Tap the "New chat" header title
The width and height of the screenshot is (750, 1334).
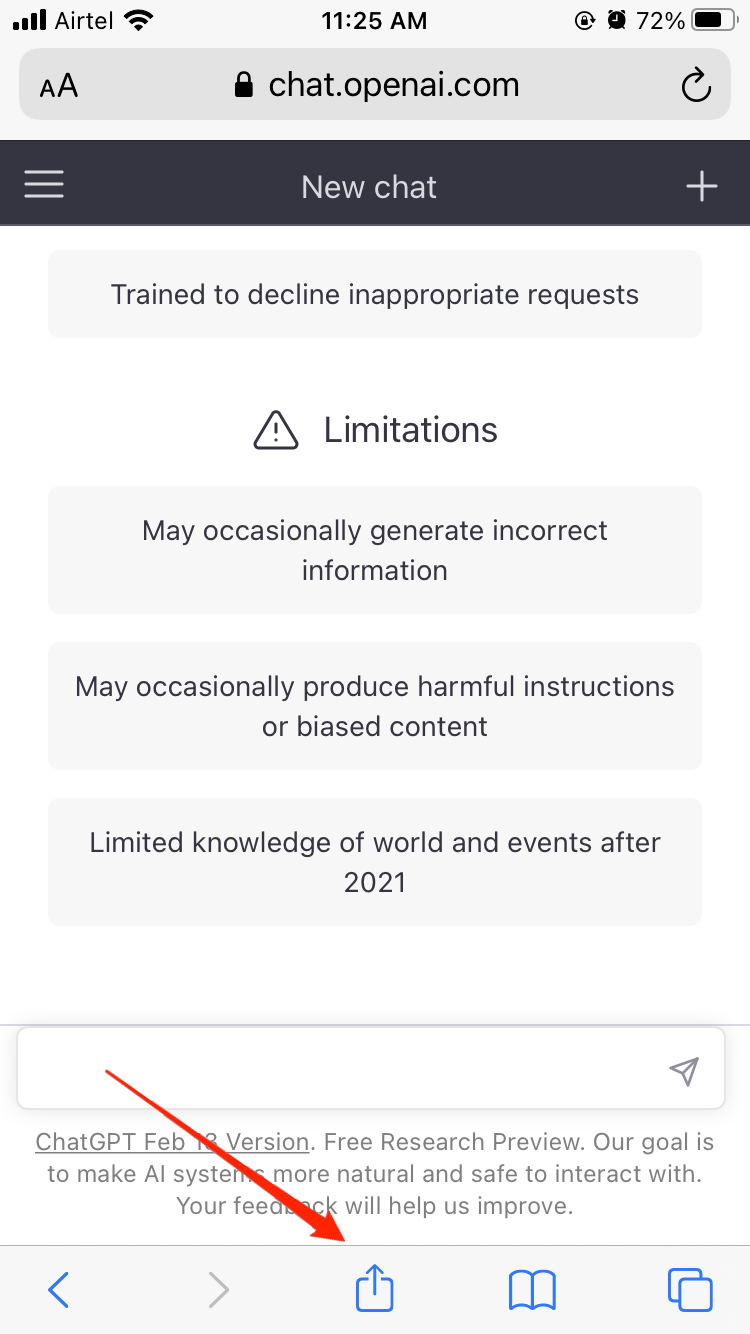pyautogui.click(x=369, y=187)
